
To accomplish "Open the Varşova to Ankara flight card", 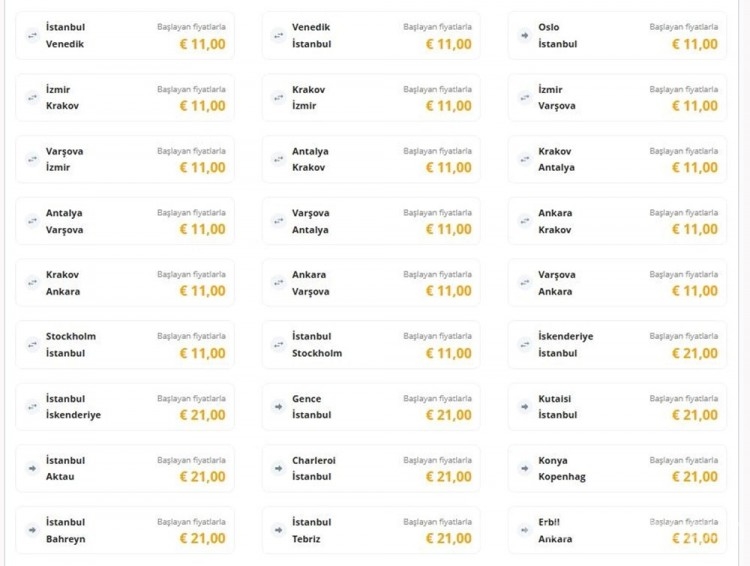I will 617,283.
